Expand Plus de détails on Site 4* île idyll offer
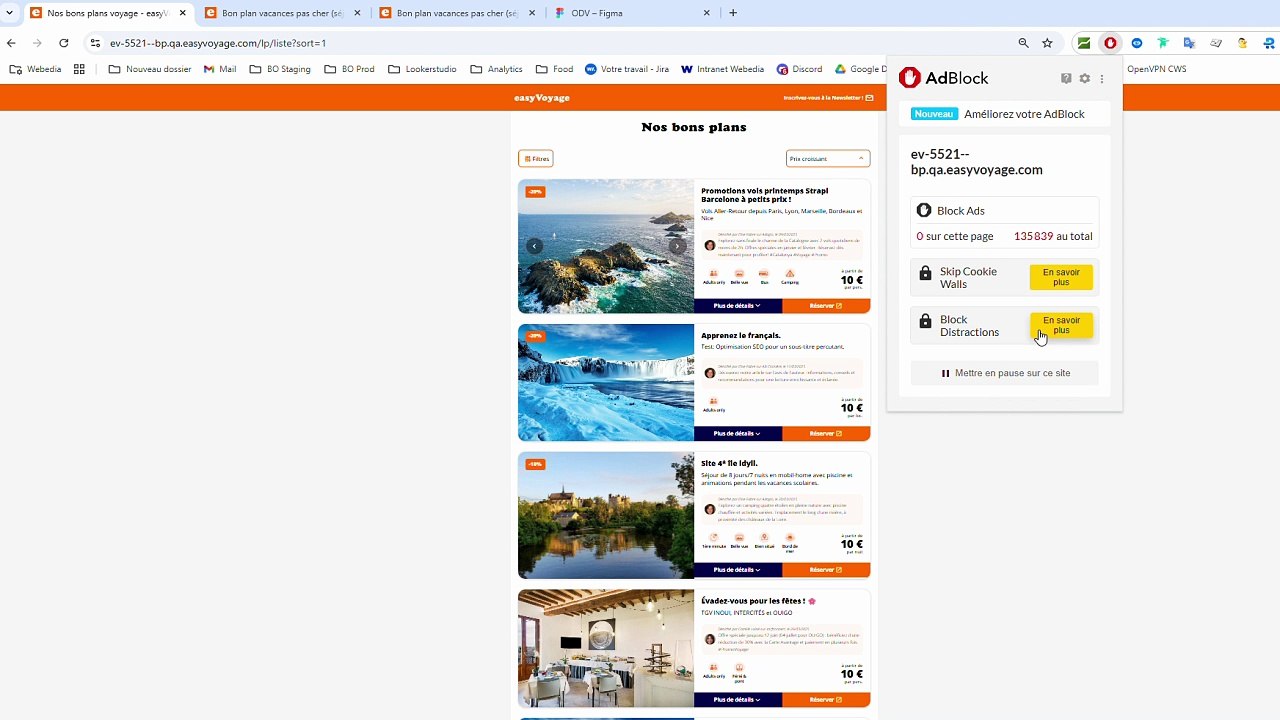Screen dimensions: 1280x720 [737, 570]
